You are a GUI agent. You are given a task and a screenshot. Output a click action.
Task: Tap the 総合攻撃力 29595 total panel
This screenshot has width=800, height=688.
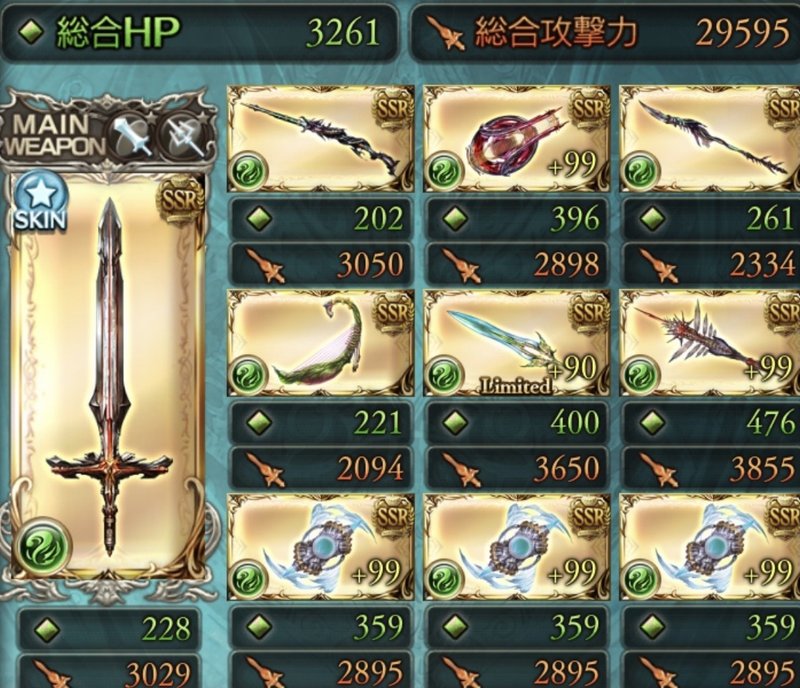click(x=605, y=33)
